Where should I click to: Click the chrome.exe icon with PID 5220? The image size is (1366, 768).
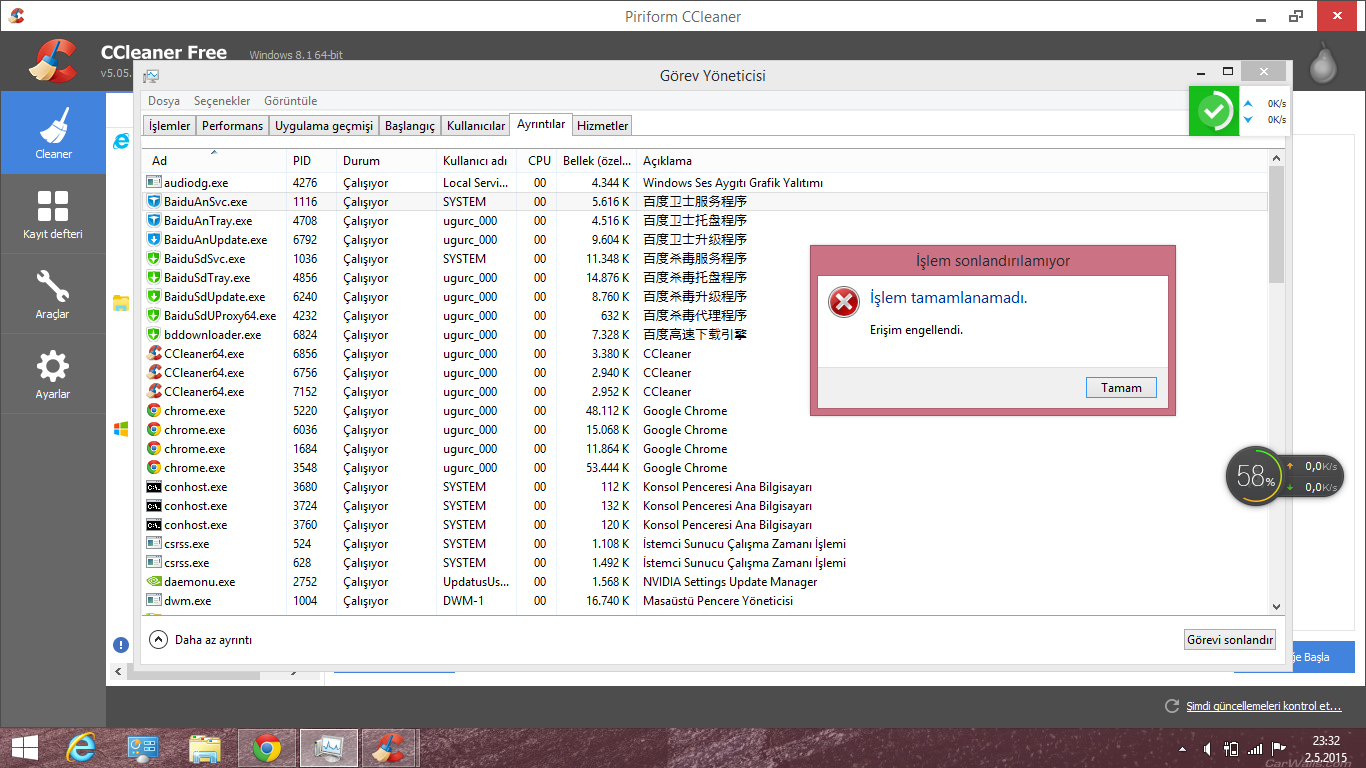click(x=154, y=411)
